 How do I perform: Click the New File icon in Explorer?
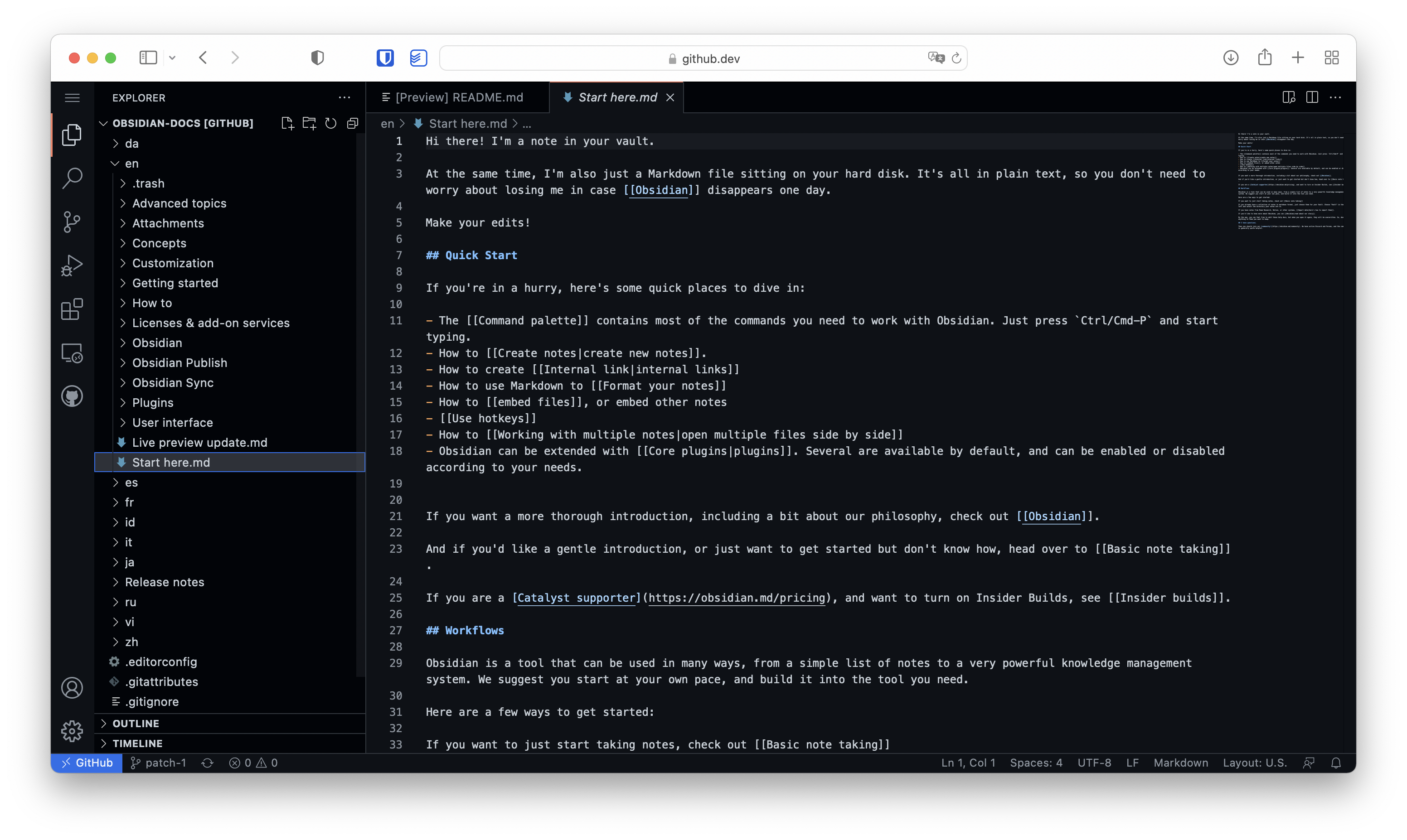pos(287,123)
